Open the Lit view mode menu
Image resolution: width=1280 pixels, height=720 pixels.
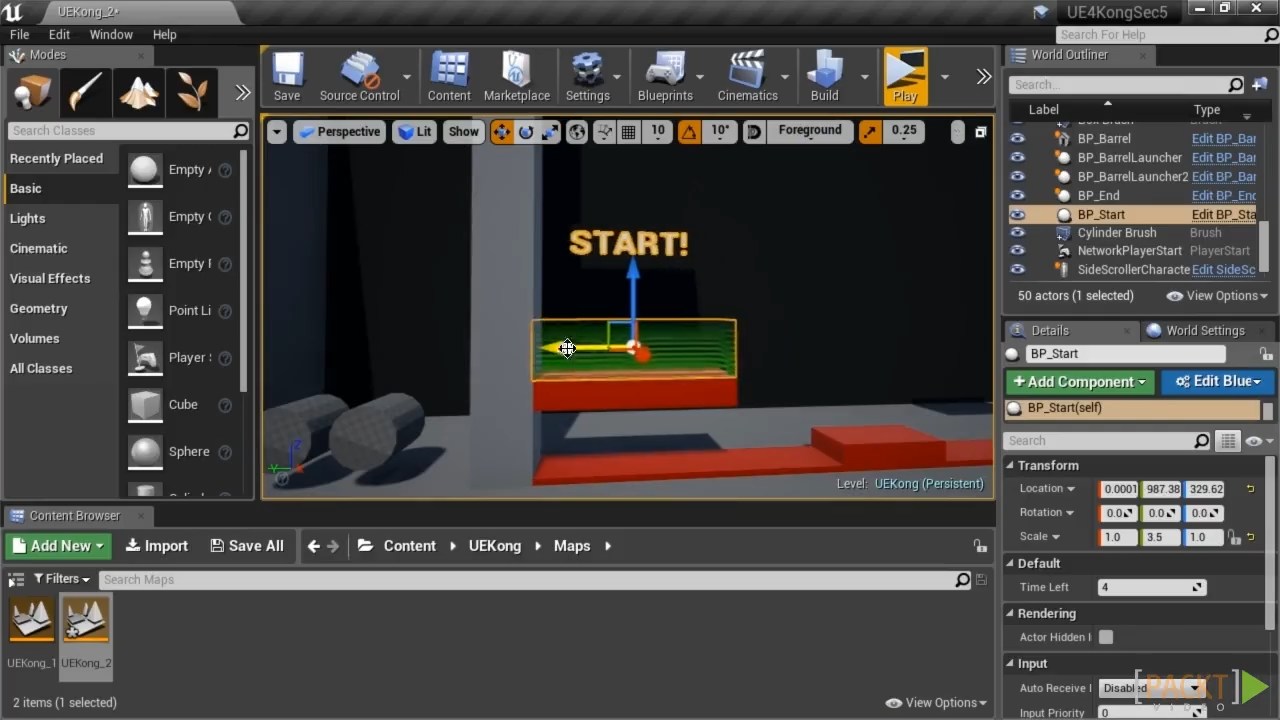coord(414,131)
